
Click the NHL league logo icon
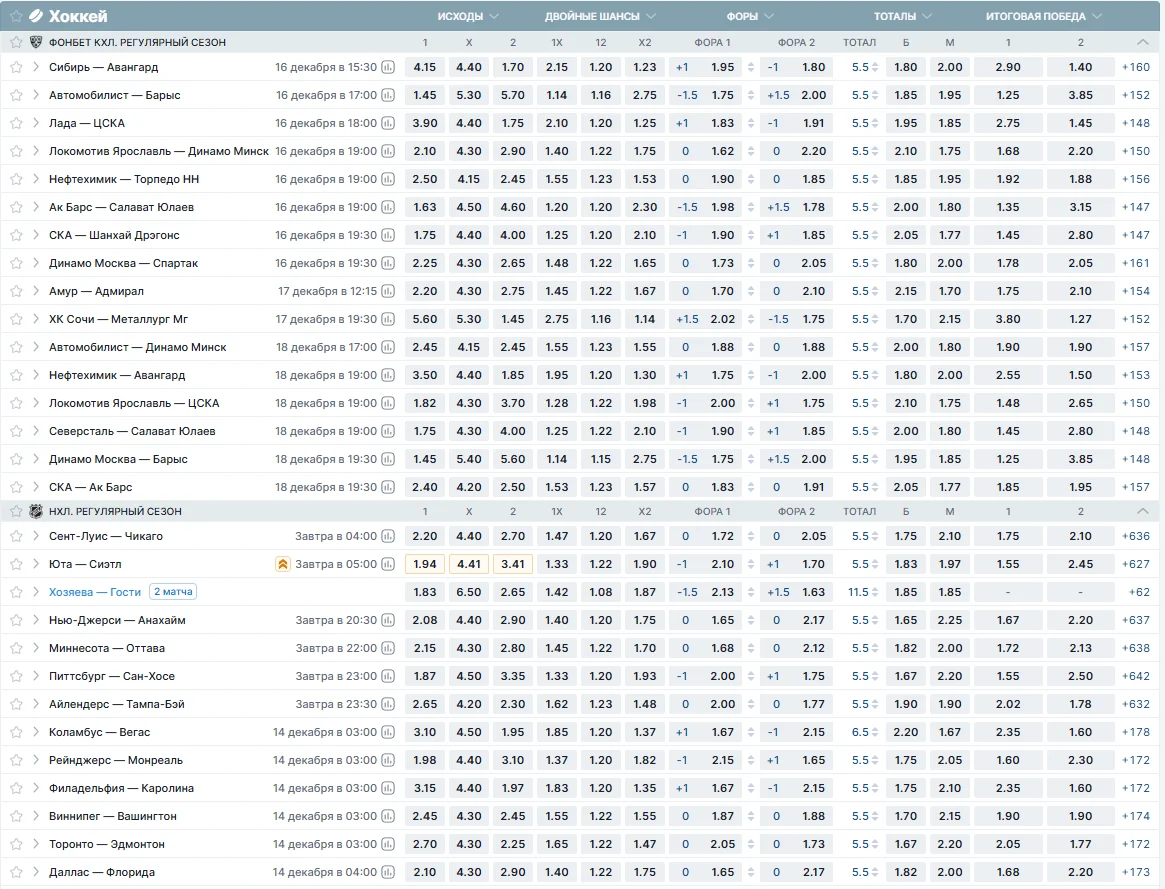click(36, 511)
